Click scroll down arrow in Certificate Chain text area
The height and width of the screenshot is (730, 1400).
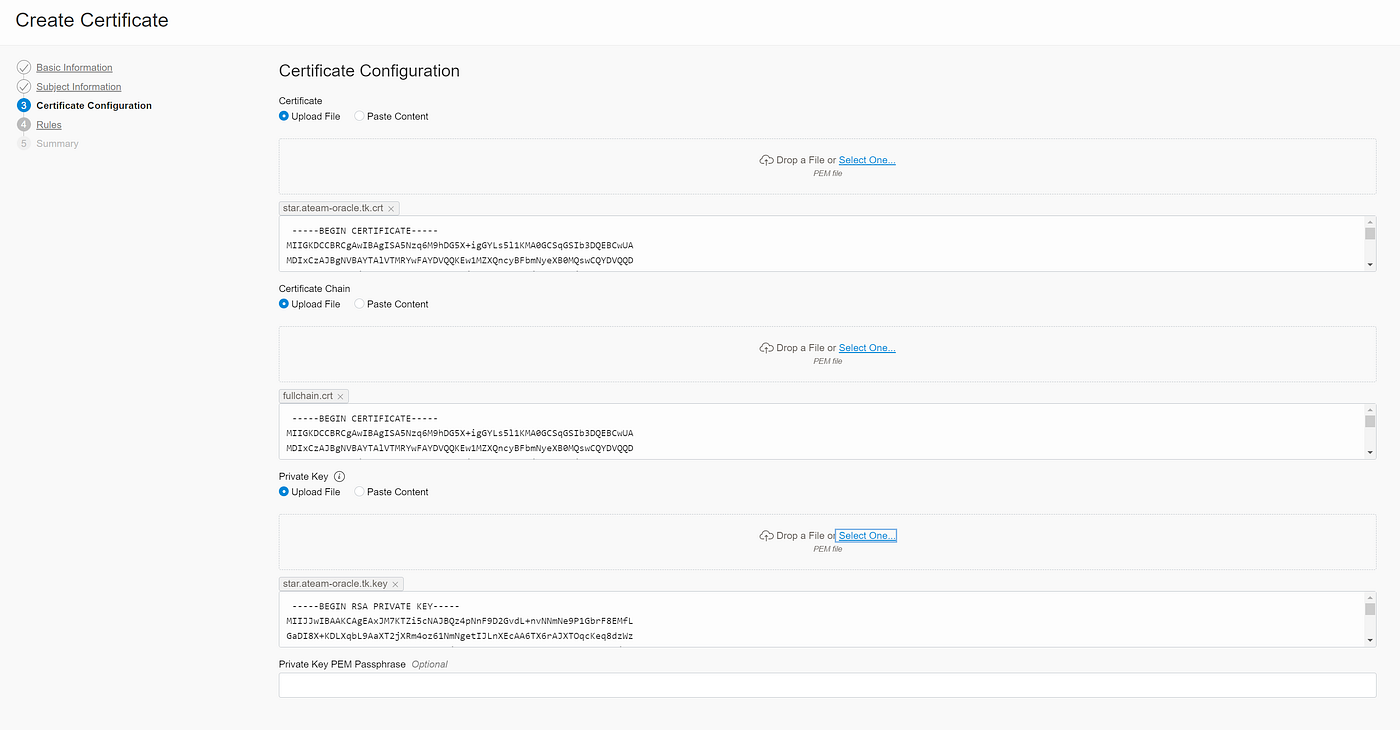point(1370,453)
